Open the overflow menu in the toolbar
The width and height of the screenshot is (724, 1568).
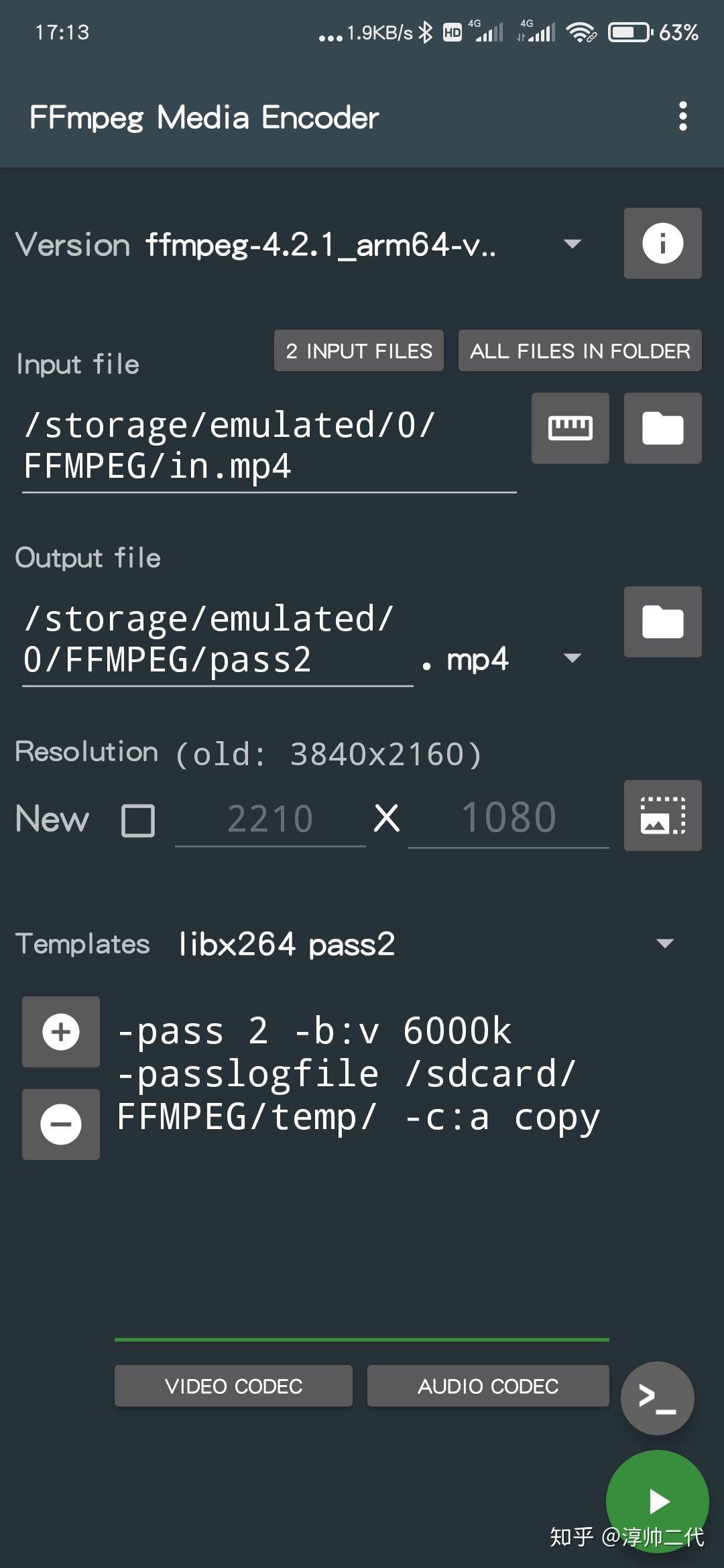point(683,117)
